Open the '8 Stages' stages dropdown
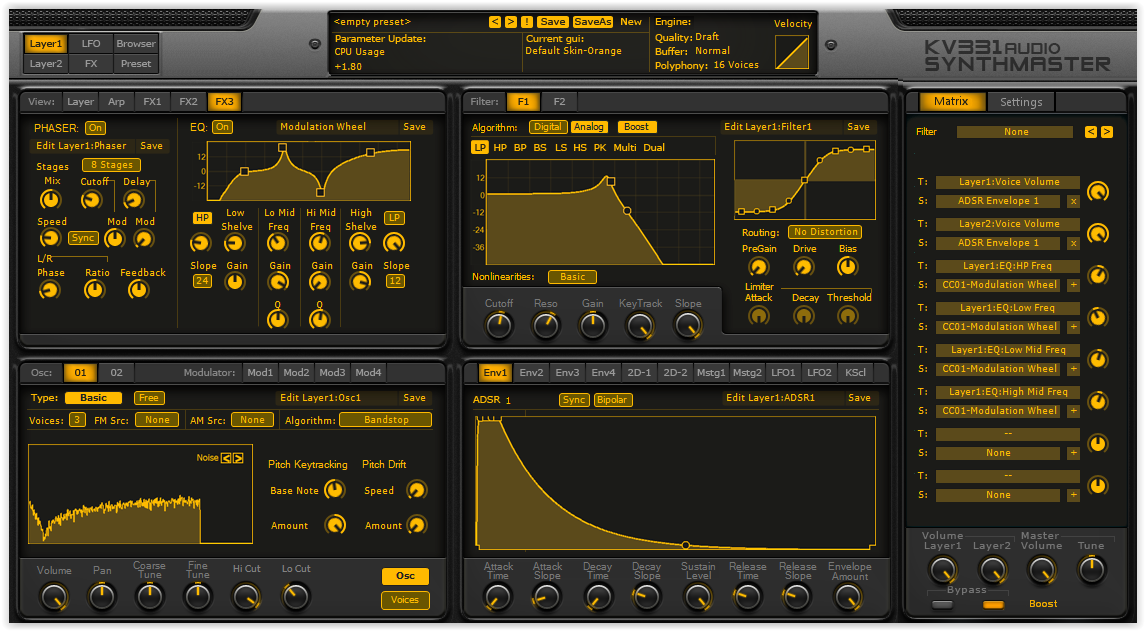 point(110,164)
